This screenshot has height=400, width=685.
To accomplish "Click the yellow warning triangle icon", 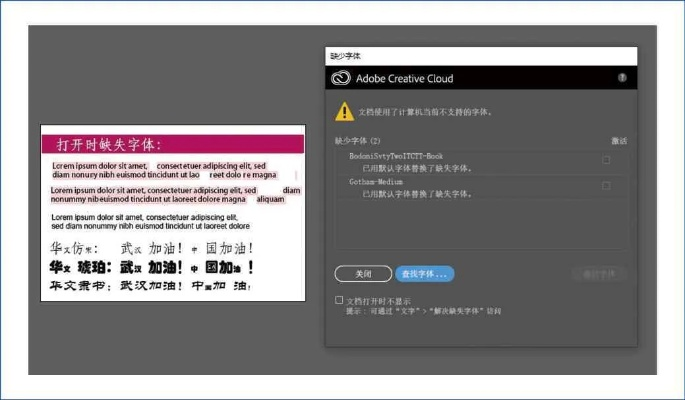I will click(x=344, y=111).
